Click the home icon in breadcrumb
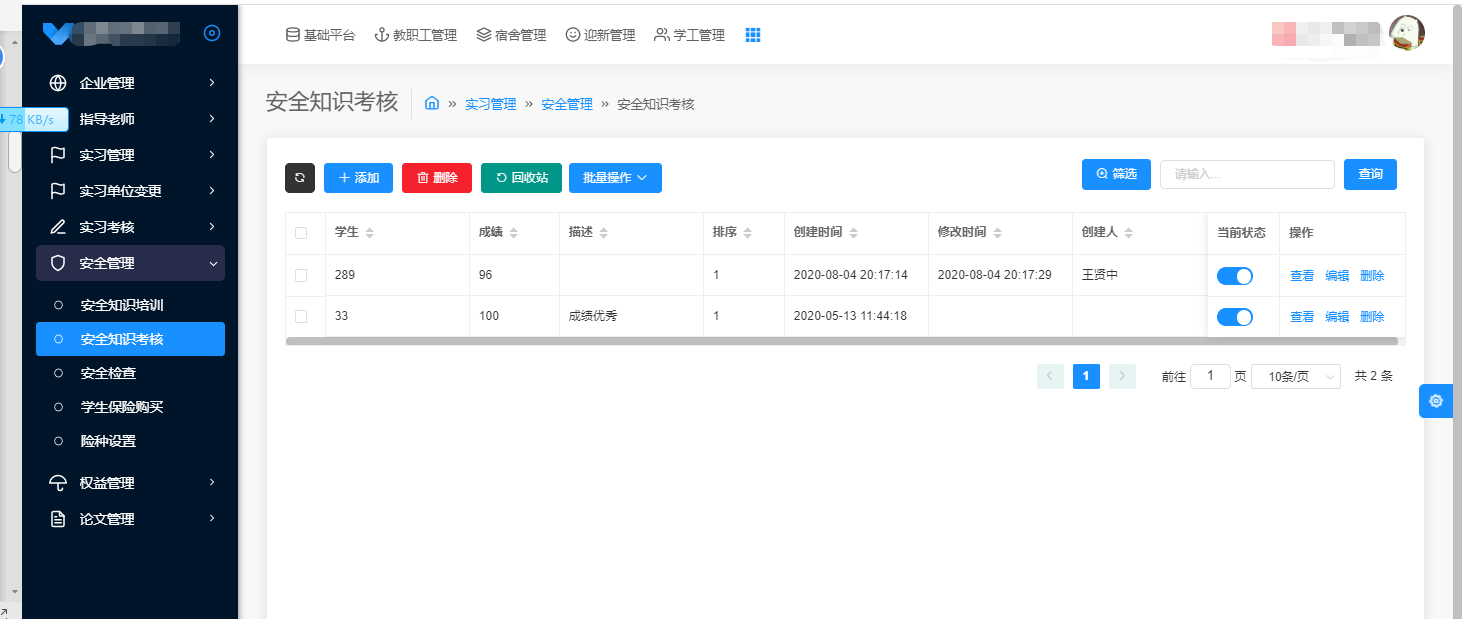 click(432, 103)
